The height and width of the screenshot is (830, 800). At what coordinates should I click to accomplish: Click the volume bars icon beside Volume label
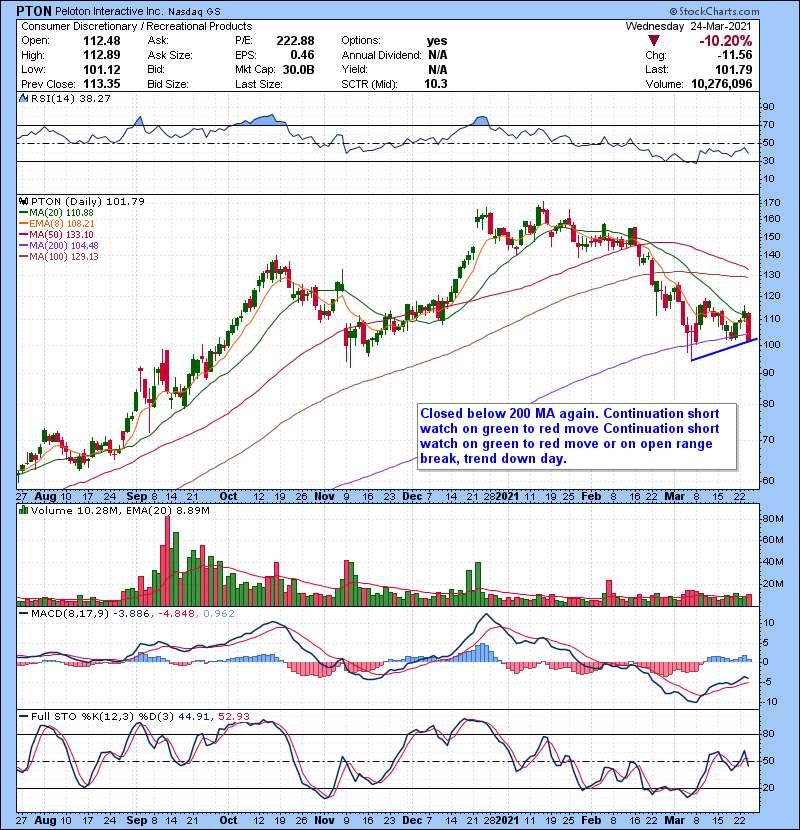point(23,510)
